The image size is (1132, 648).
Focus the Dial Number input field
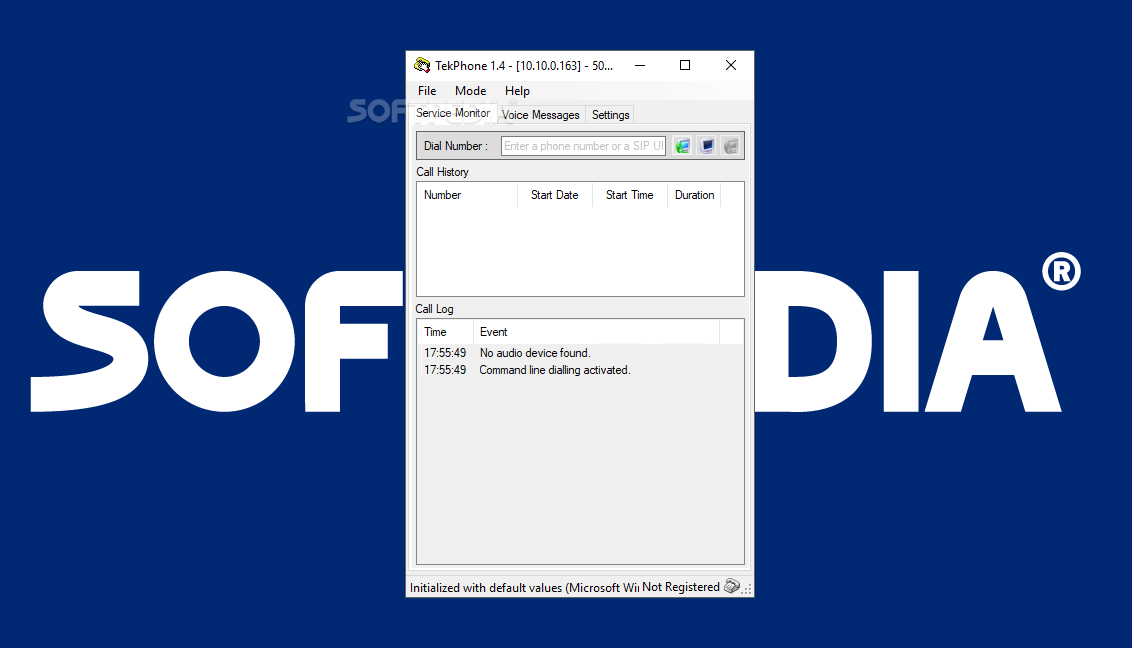click(x=583, y=146)
